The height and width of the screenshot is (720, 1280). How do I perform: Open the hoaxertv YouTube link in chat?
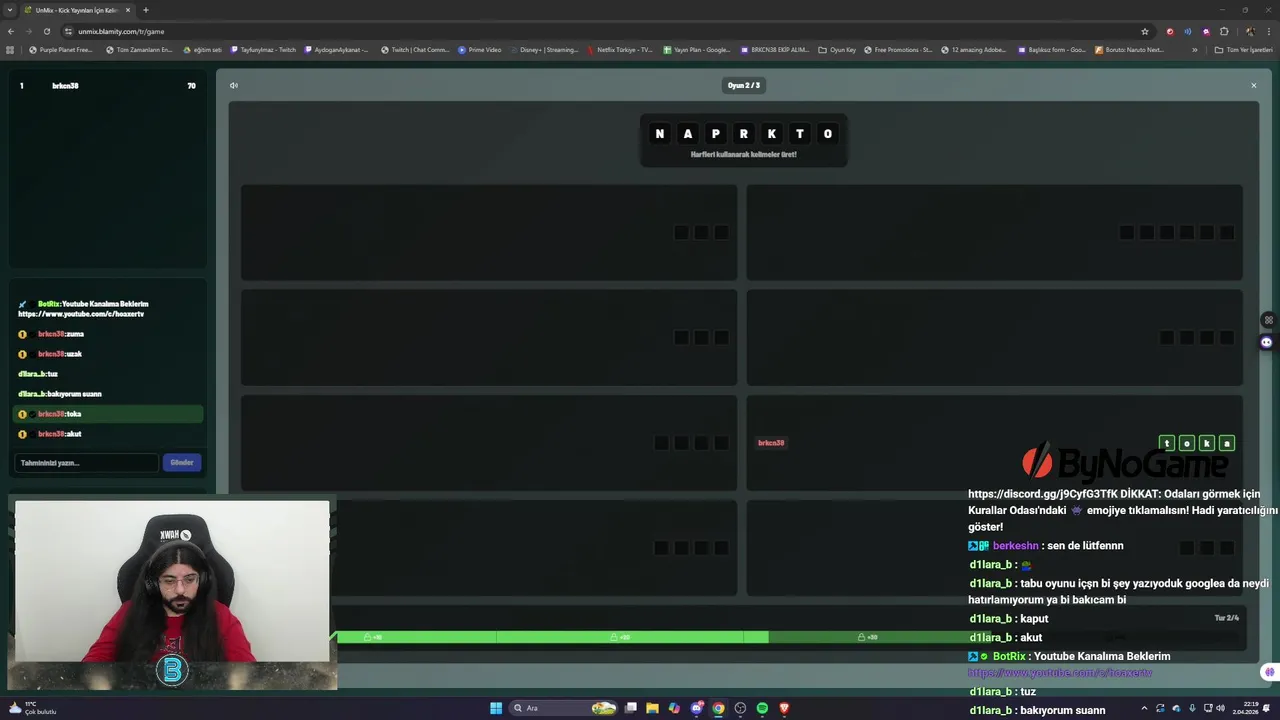[x=81, y=314]
